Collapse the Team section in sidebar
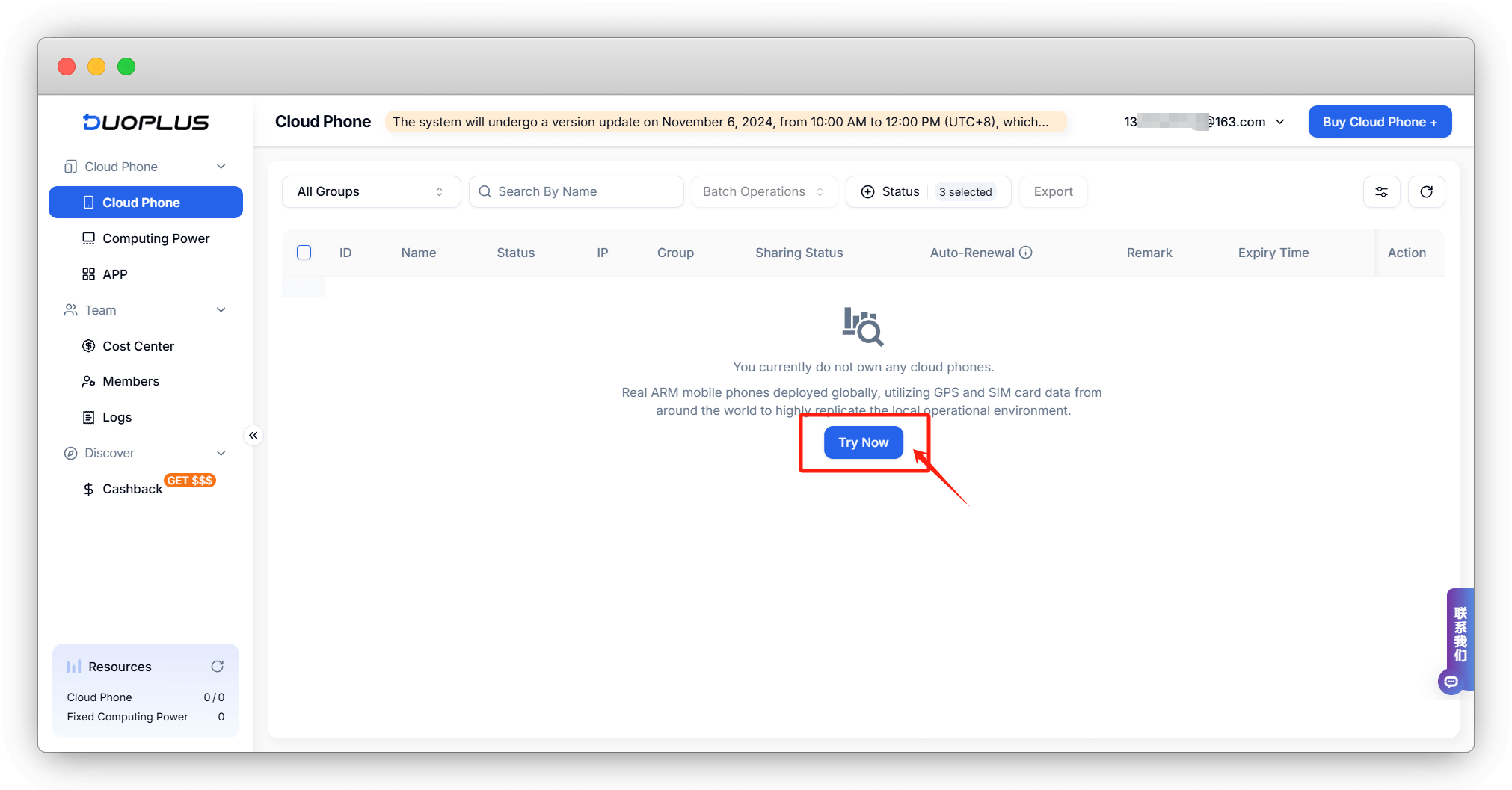 221,310
